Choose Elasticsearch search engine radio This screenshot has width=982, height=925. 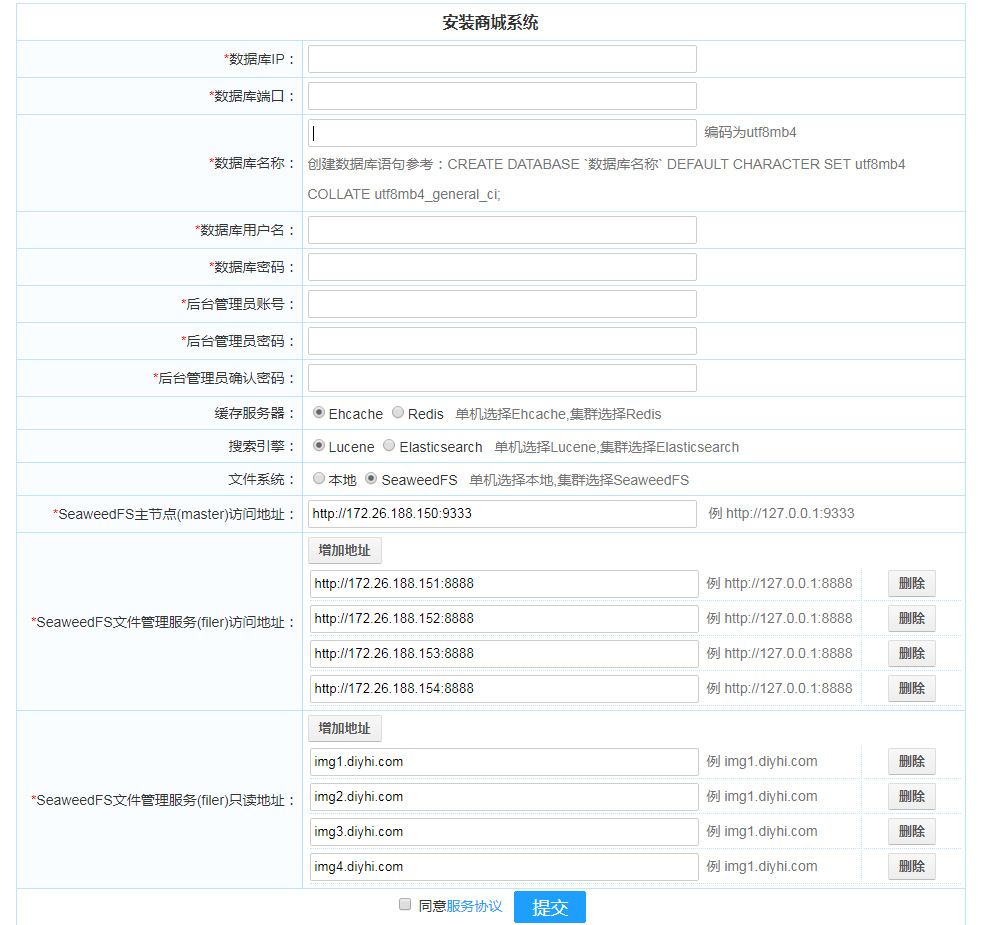point(389,445)
